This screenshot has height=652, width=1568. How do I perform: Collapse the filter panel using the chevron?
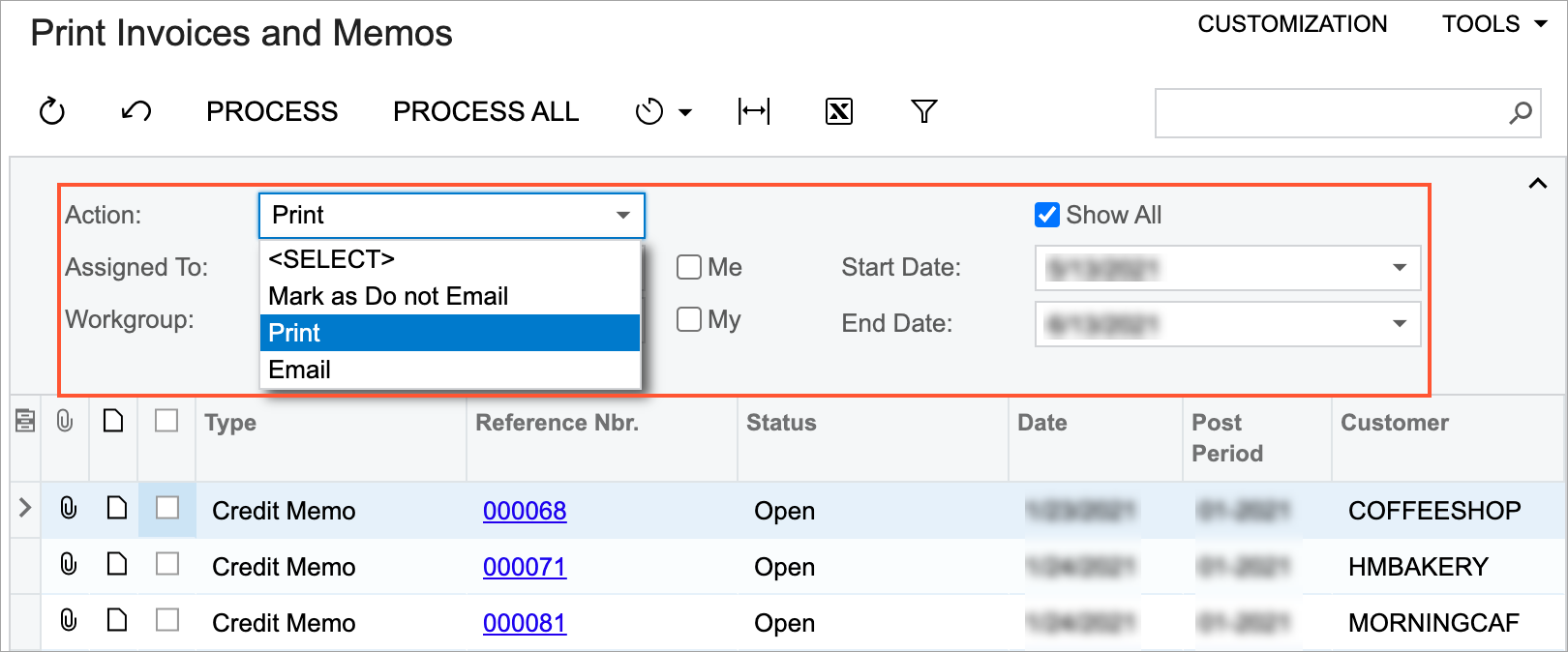1537,184
